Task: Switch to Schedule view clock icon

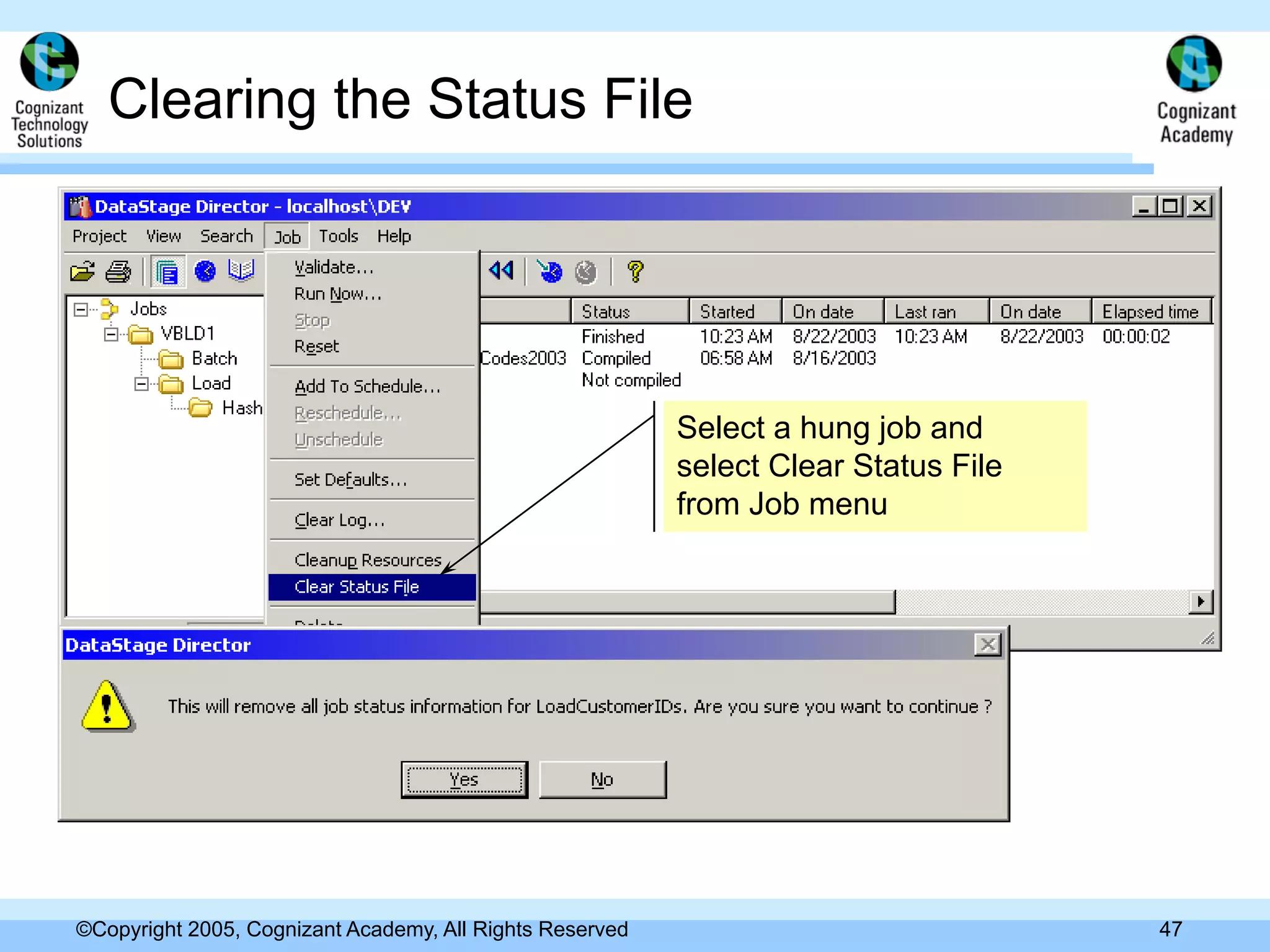Action: coord(205,271)
